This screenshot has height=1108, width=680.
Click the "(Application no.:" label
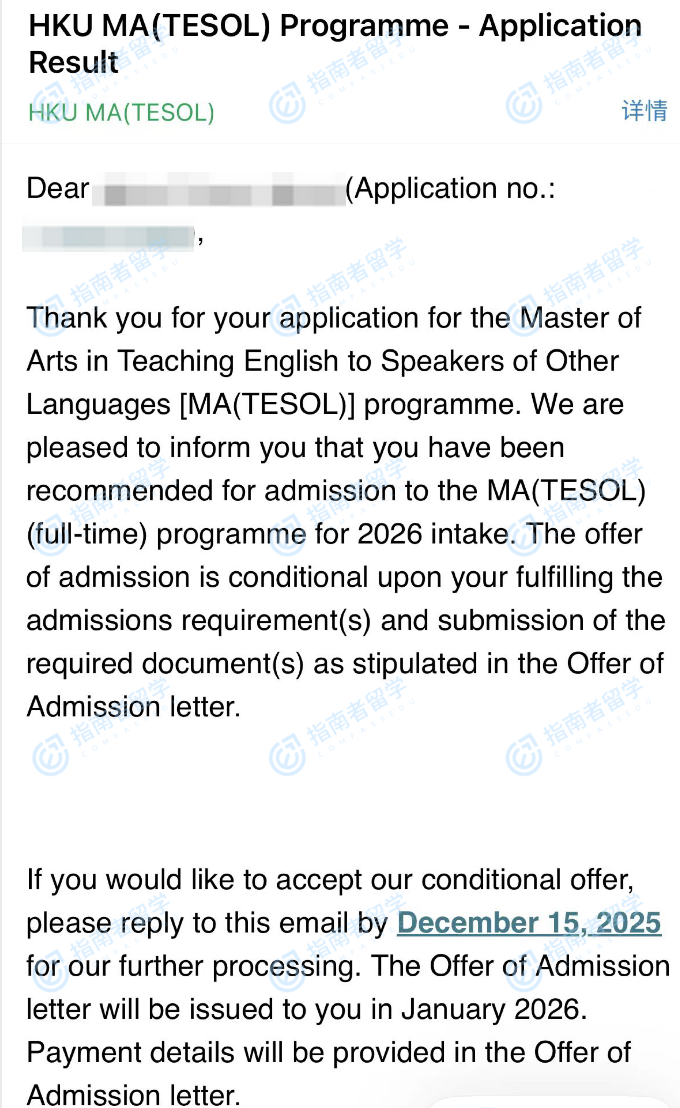click(x=449, y=189)
